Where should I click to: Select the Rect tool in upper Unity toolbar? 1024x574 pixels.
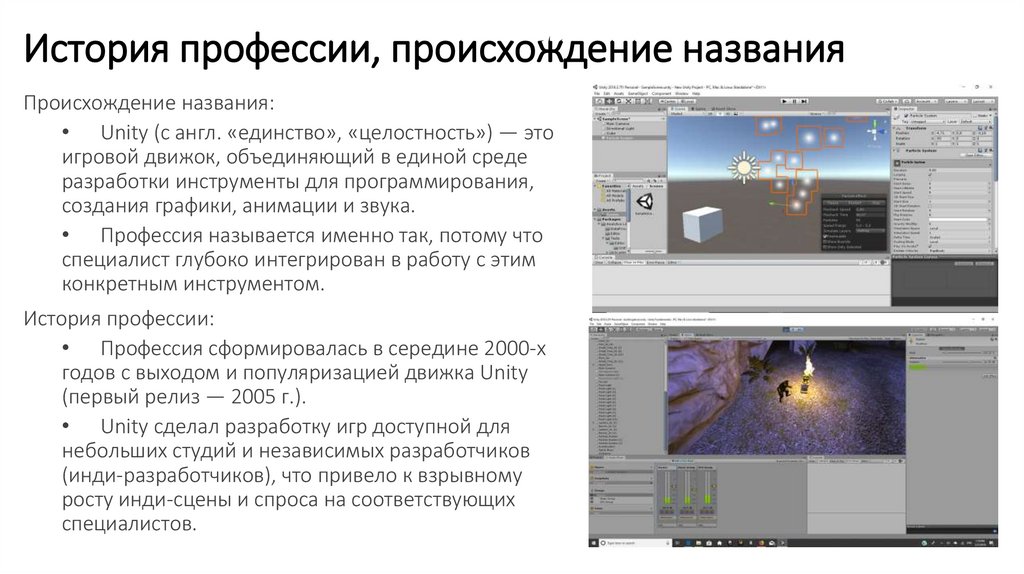[638, 101]
